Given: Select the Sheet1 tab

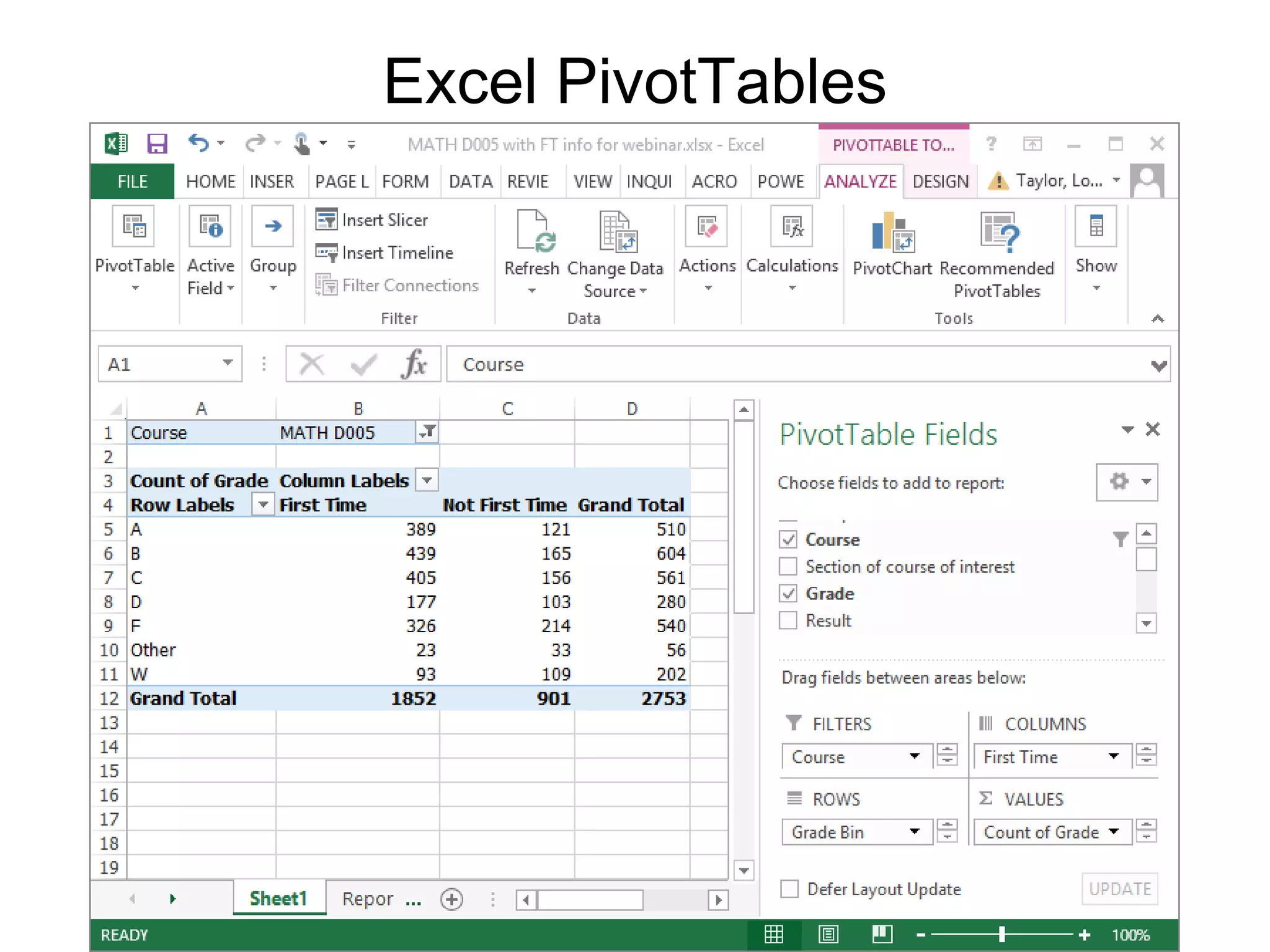Looking at the screenshot, I should pyautogui.click(x=278, y=898).
